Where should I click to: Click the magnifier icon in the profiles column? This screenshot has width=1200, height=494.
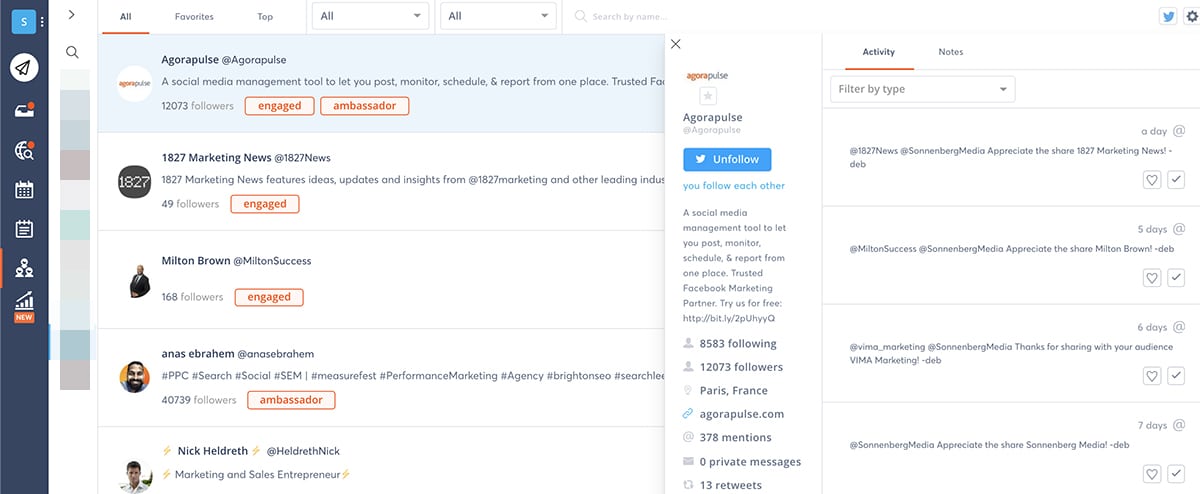[x=72, y=52]
